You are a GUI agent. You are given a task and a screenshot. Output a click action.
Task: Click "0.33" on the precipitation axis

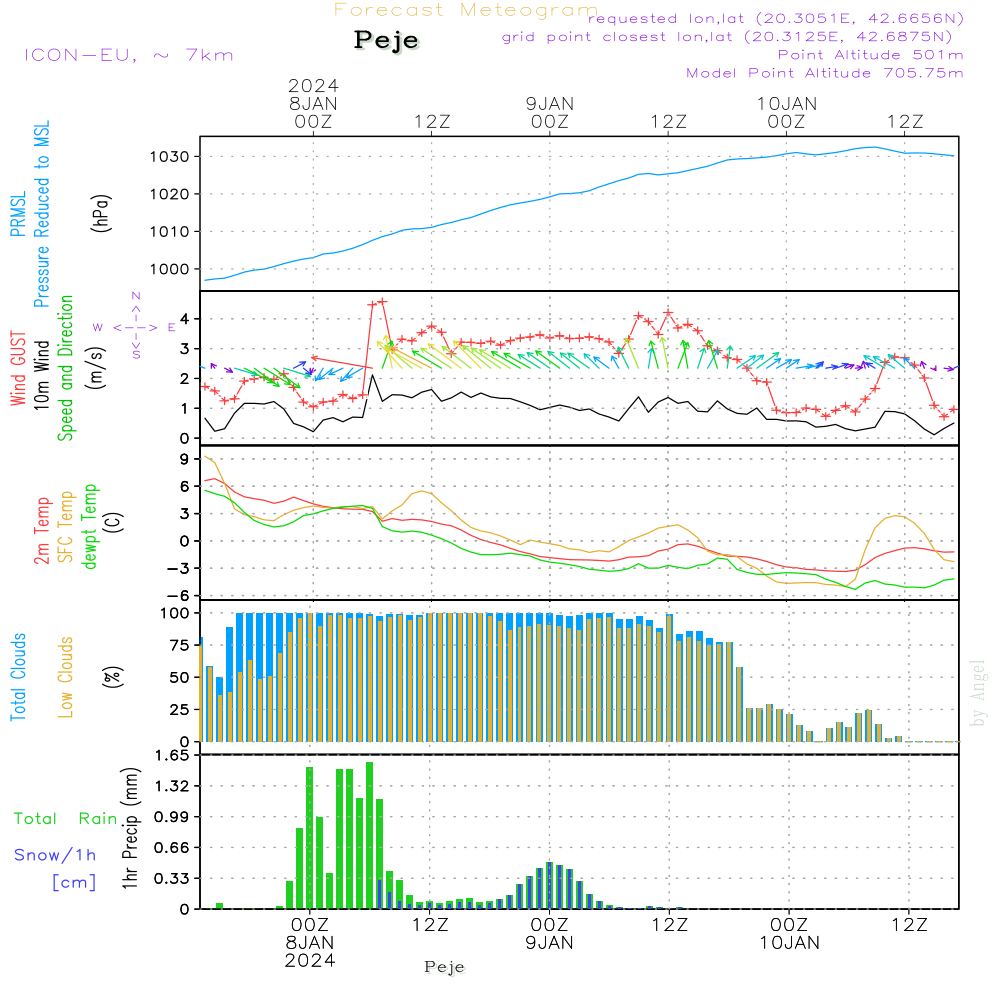point(172,879)
